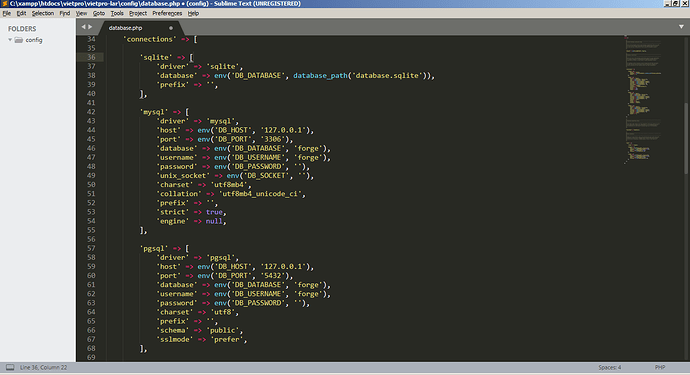Click line number 42 in gutter
Screen dimensions: 690x375
tap(91, 112)
